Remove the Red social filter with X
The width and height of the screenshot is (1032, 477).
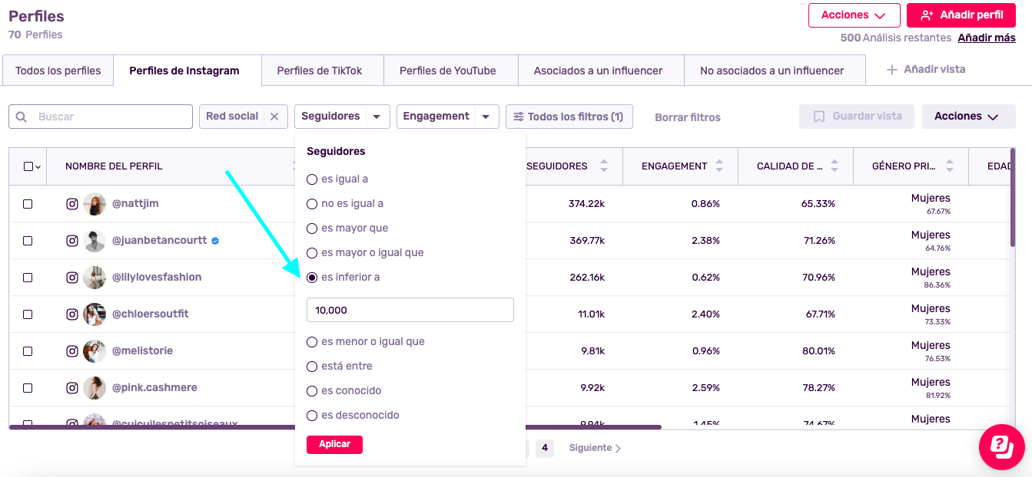(274, 116)
